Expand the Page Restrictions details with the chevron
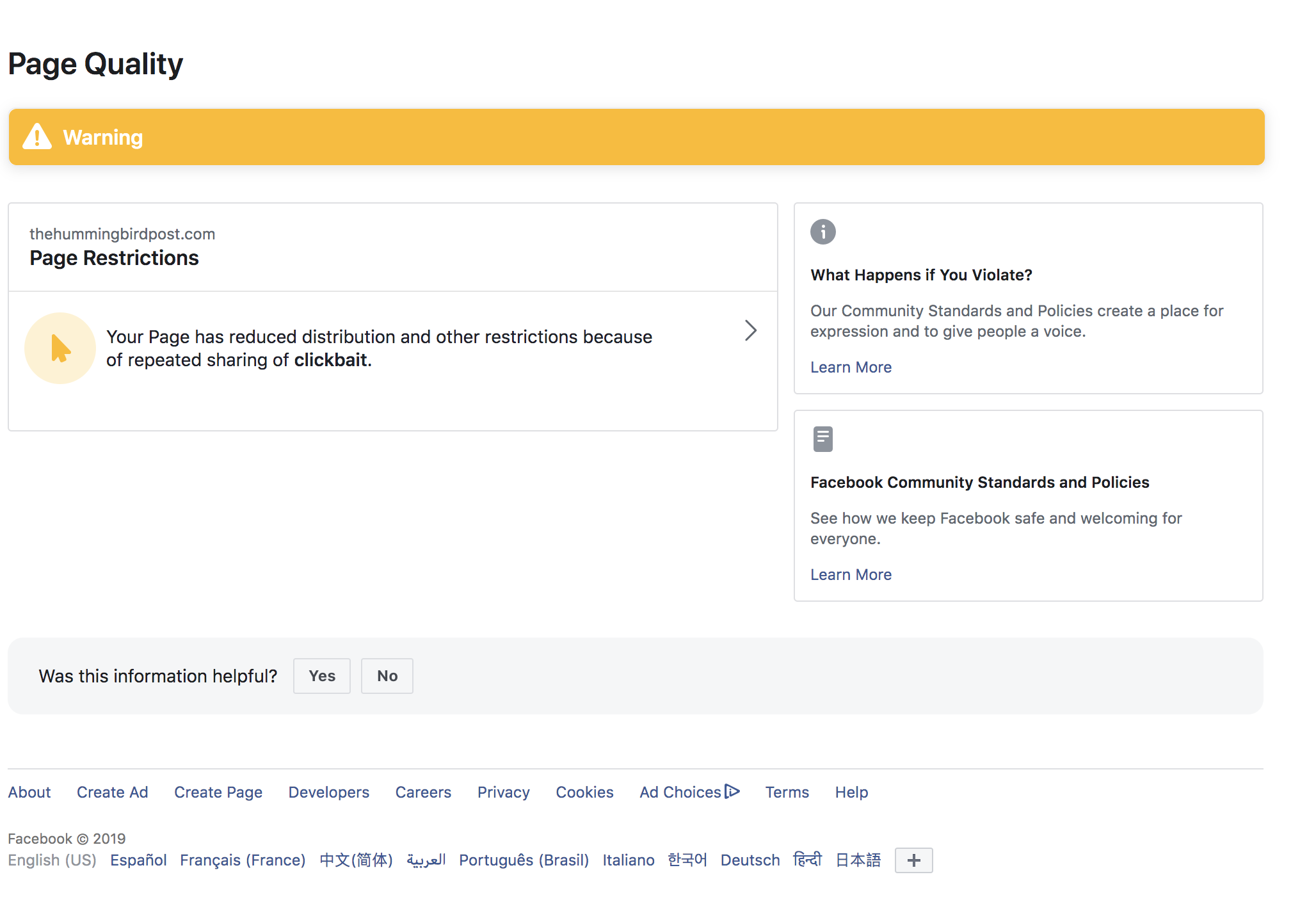This screenshot has height=918, width=1316. [x=750, y=330]
